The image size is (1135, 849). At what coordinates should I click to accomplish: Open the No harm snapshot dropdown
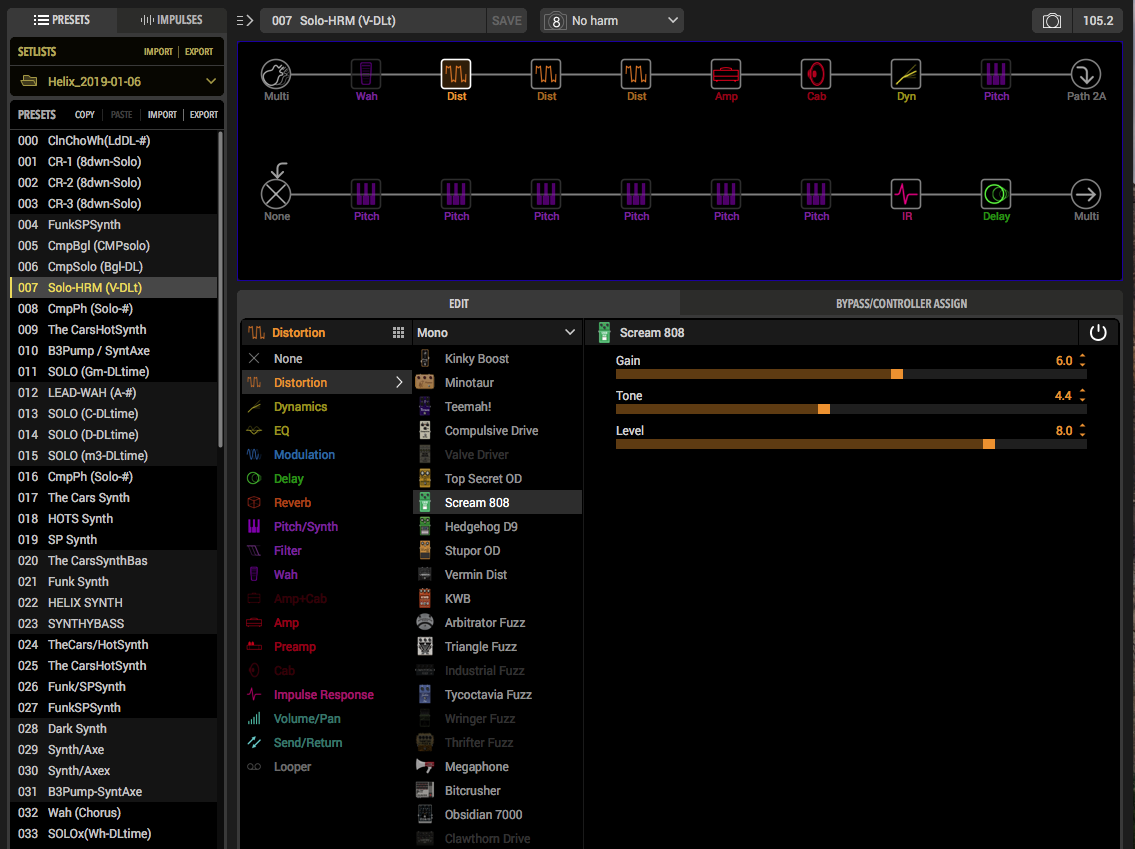tap(612, 20)
